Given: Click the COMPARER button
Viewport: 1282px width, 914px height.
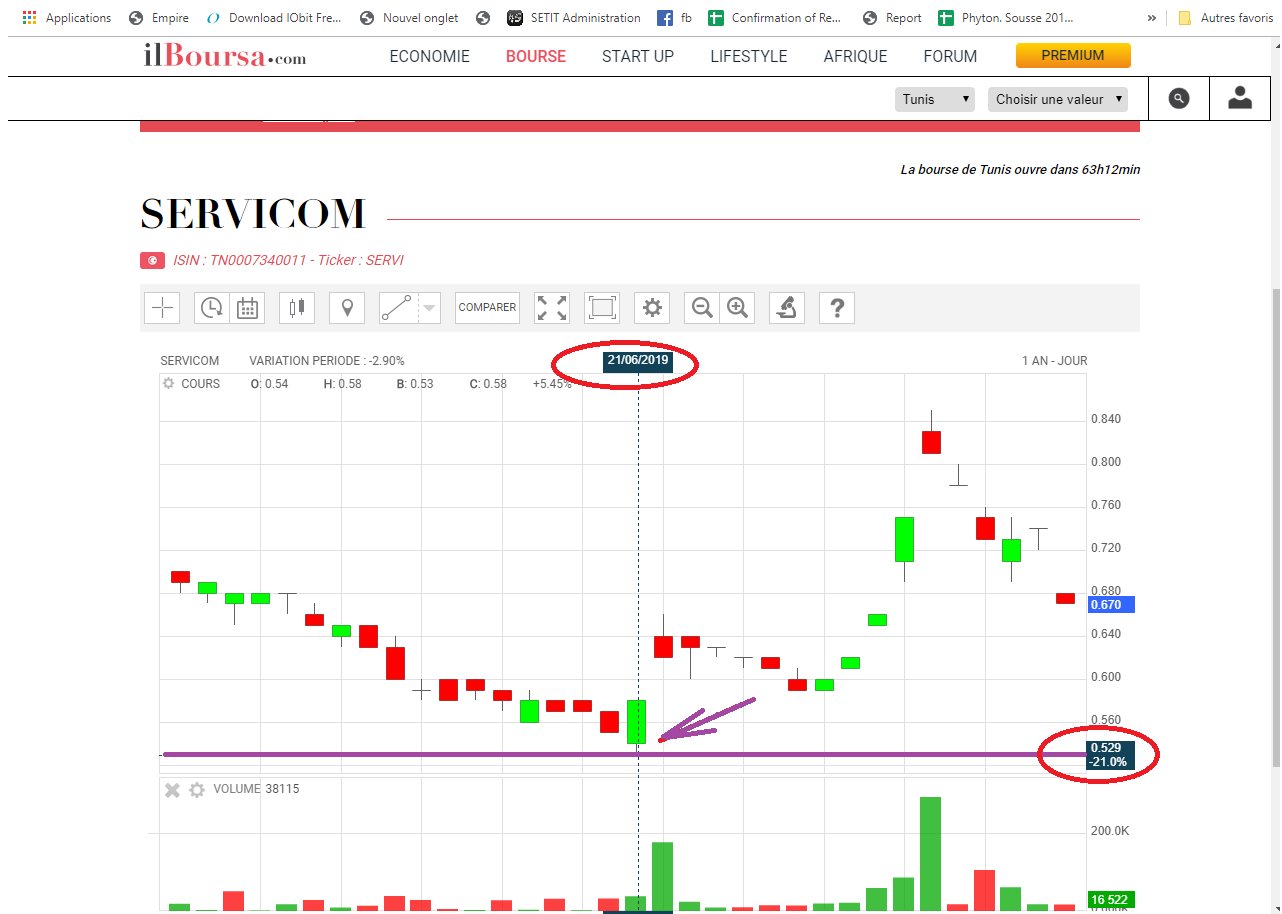Looking at the screenshot, I should point(487,308).
